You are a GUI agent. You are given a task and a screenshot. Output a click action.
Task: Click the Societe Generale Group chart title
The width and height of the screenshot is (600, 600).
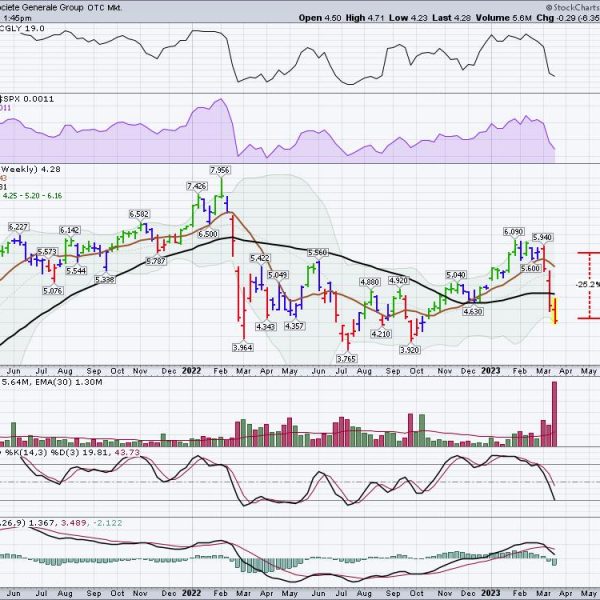tap(61, 7)
